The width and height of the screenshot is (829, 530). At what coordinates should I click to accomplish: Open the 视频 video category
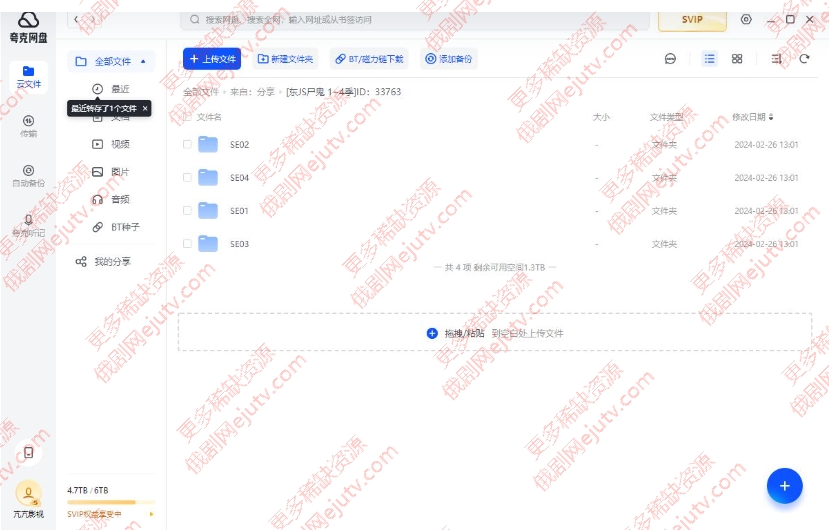(111, 144)
